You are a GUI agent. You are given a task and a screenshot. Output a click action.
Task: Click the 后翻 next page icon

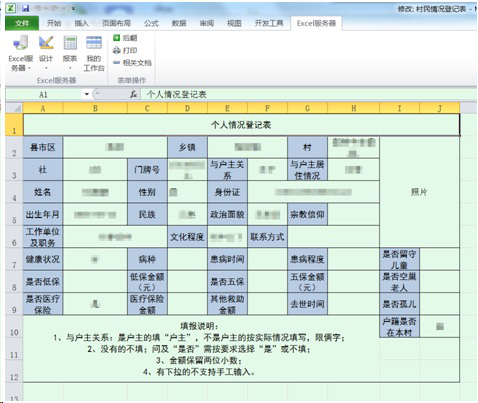coord(116,38)
